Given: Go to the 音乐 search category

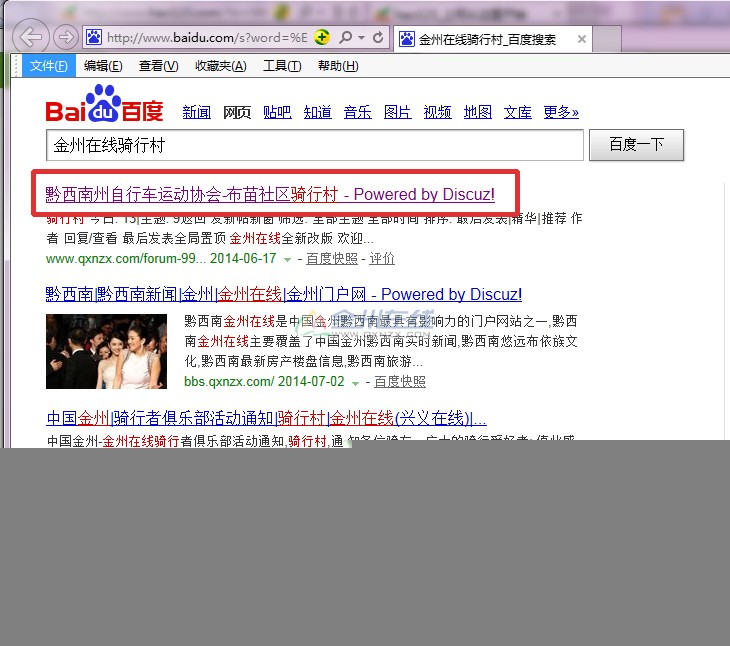Looking at the screenshot, I should (358, 112).
